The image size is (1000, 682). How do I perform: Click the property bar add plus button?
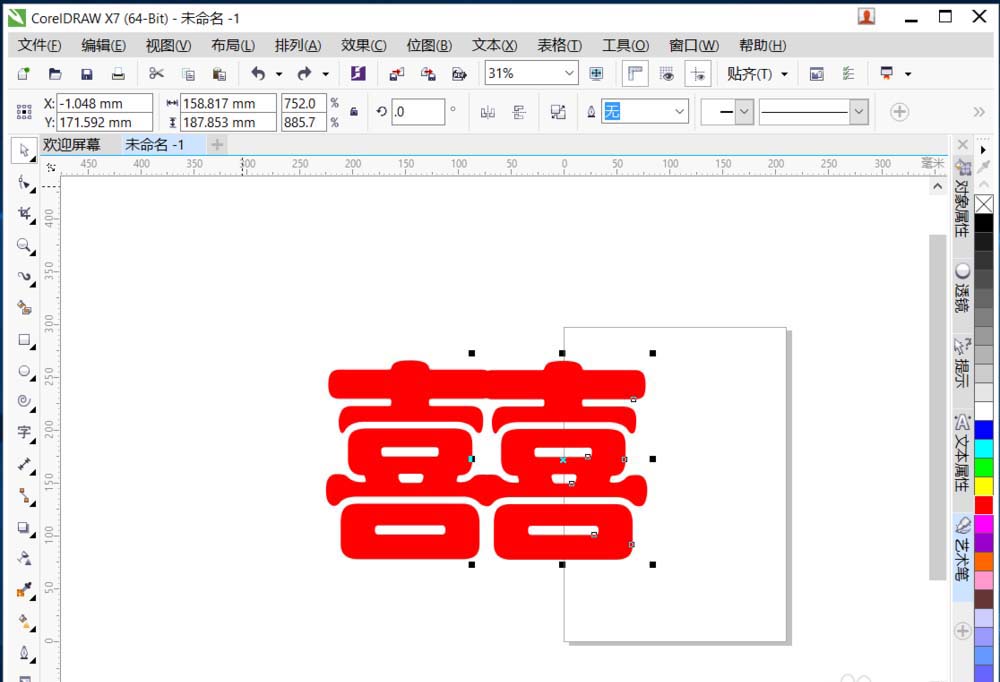[899, 112]
